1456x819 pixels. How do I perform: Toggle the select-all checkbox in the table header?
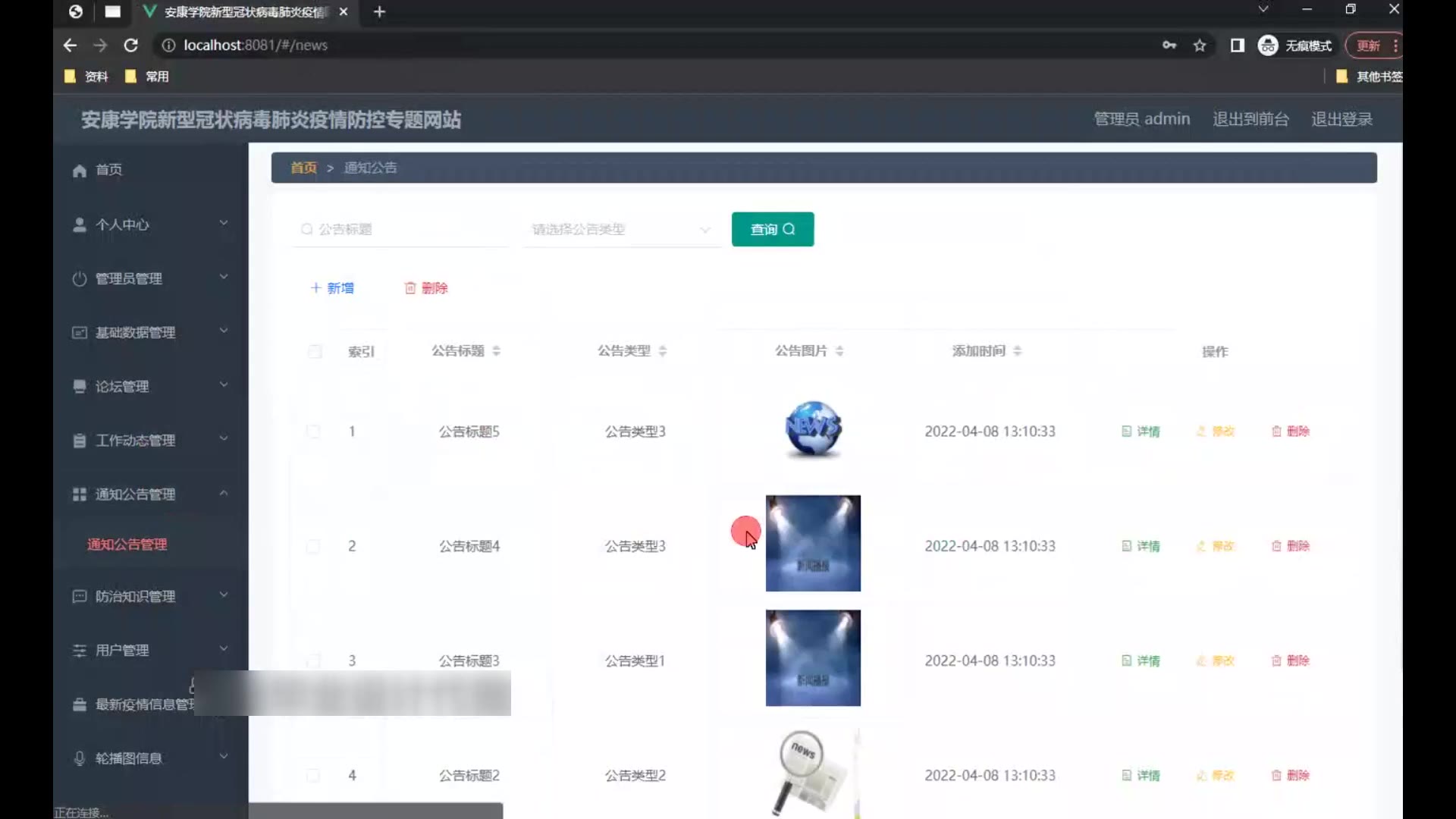pos(315,352)
